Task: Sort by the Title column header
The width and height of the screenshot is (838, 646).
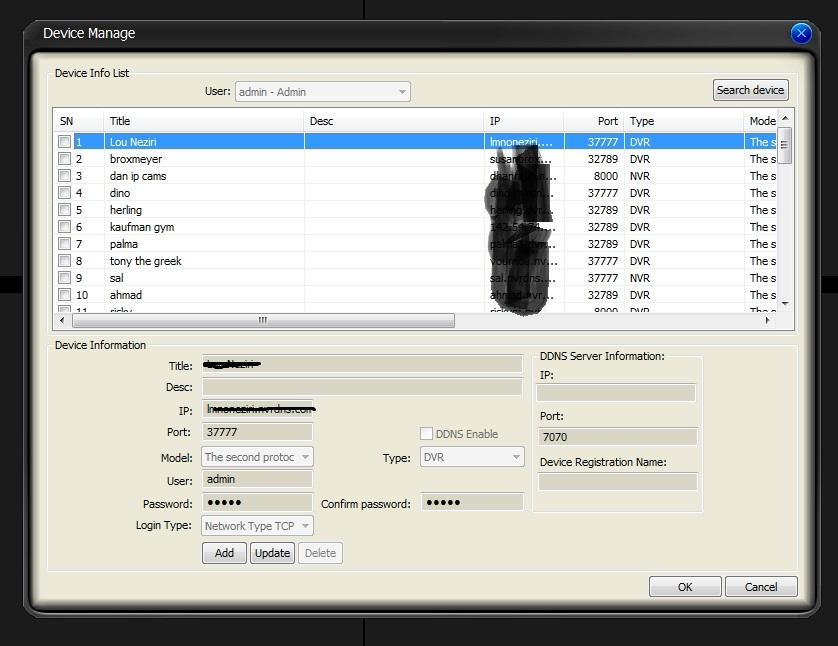Action: pyautogui.click(x=203, y=121)
